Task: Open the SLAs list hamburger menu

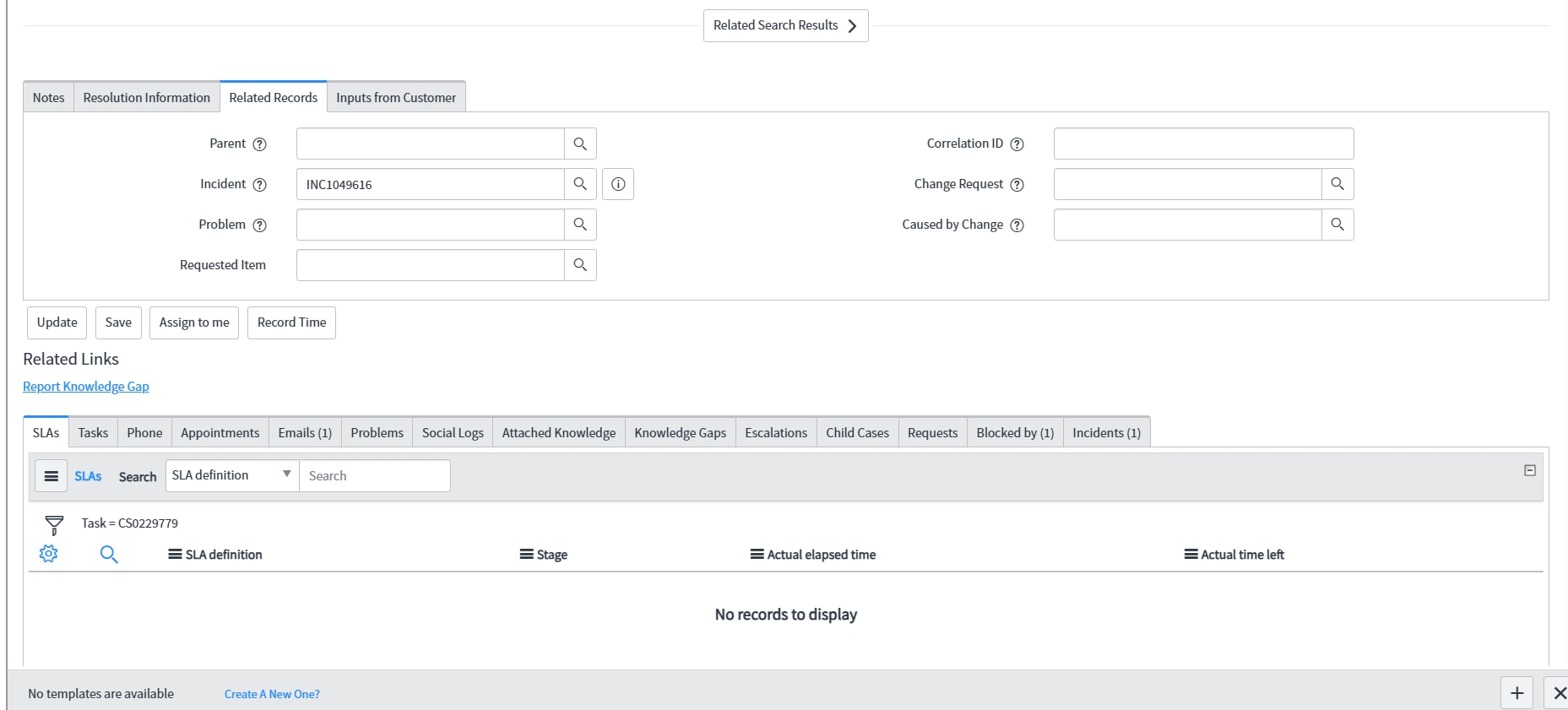Action: (x=52, y=476)
